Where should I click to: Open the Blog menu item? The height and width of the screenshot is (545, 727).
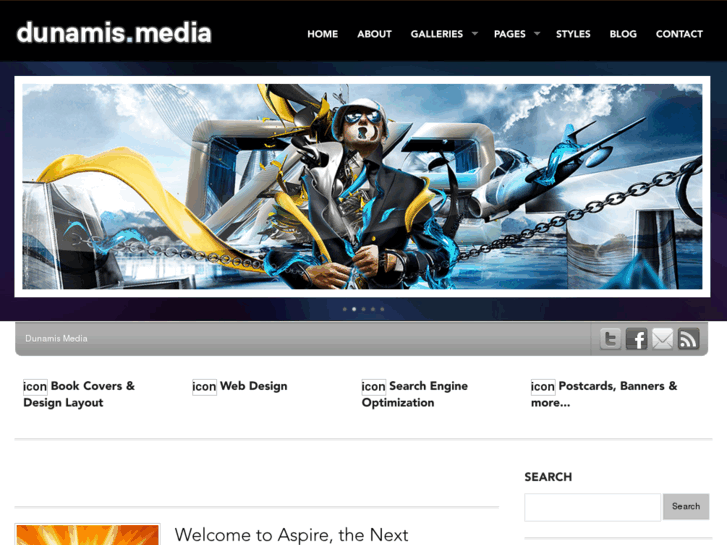coord(623,34)
